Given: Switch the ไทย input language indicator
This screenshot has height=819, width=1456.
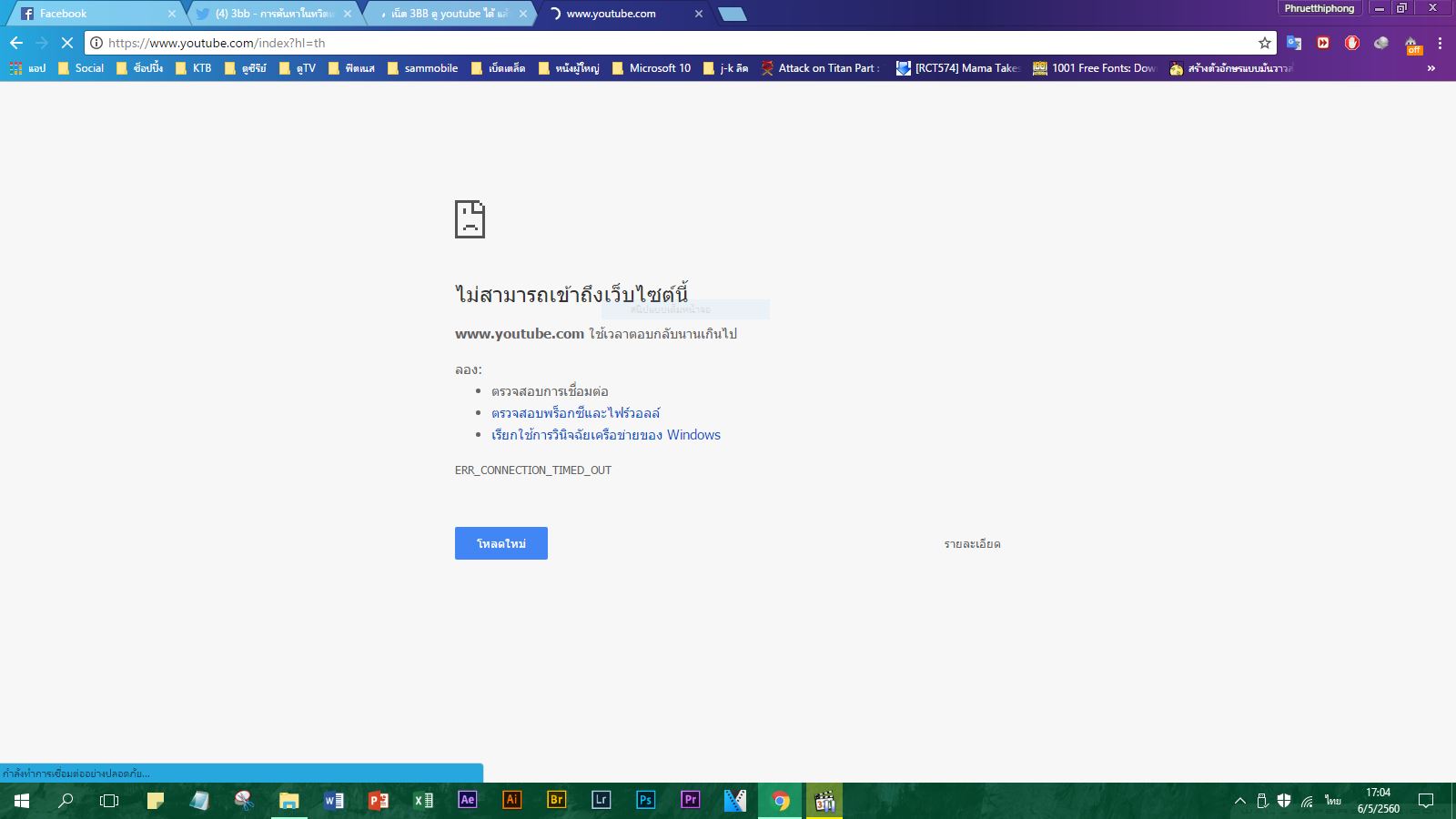Looking at the screenshot, I should [x=1333, y=801].
